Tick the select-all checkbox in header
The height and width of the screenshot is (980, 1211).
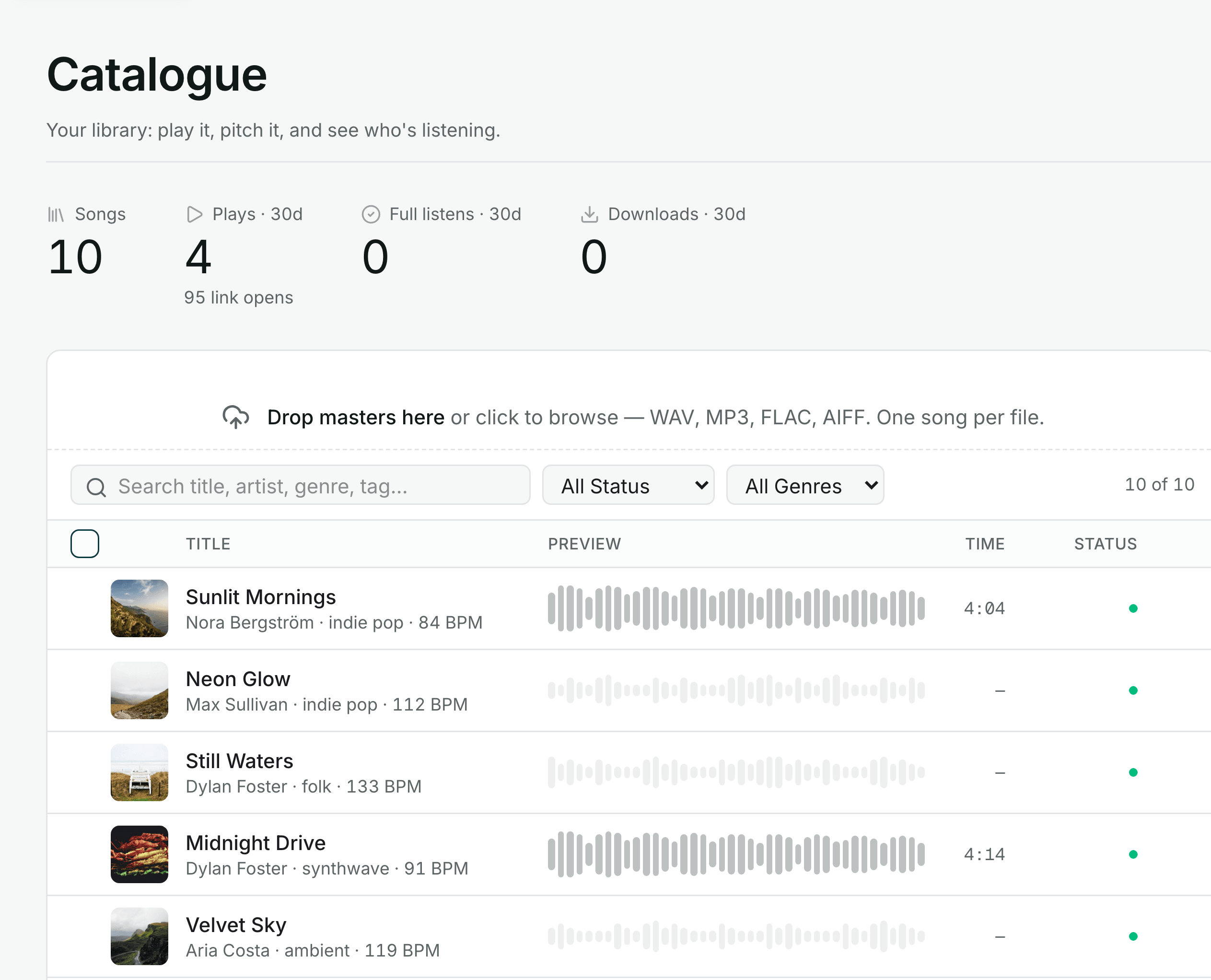coord(85,544)
